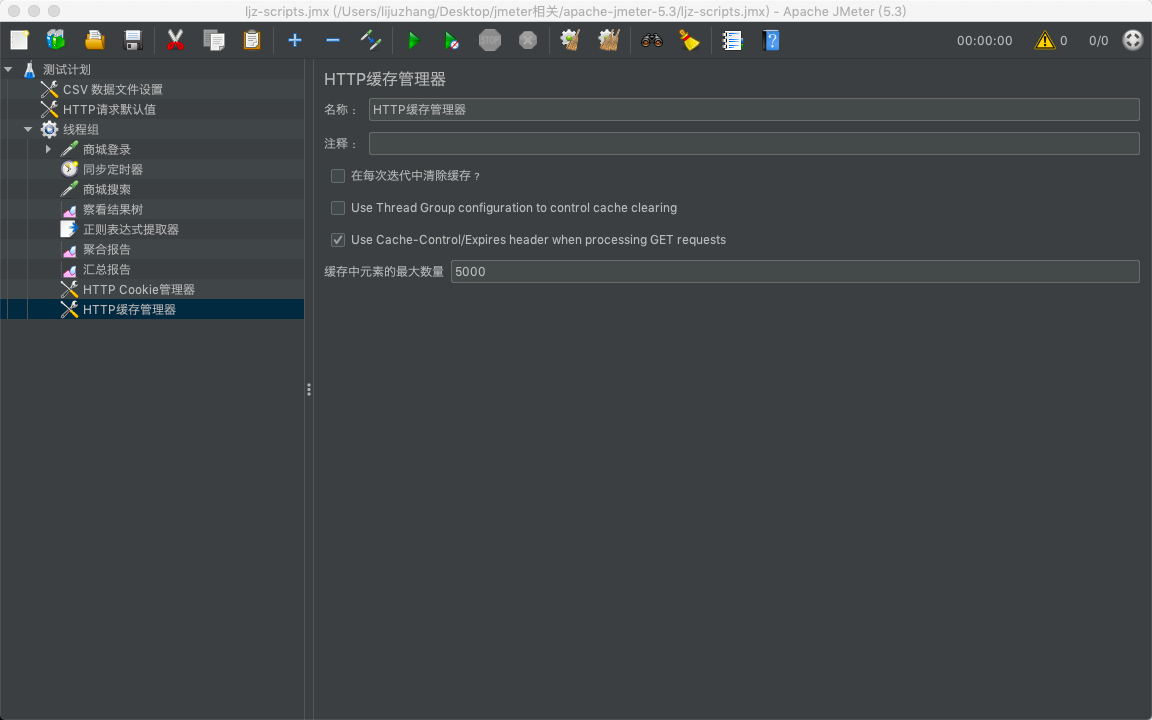The width and height of the screenshot is (1152, 720).
Task: Click the New test plan icon
Action: 19,40
